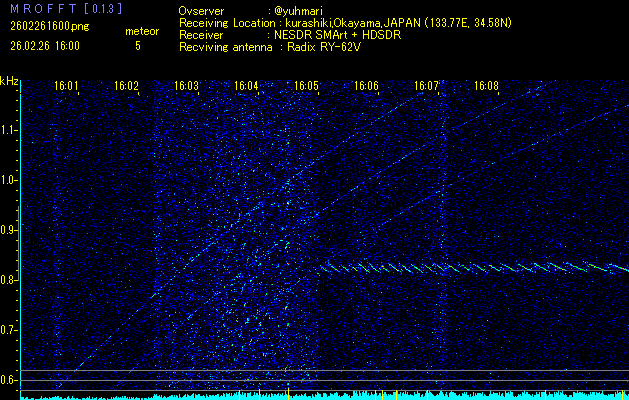Screen dimensions: 629x400
Task: Click the 16:02 time marker
Action: pyautogui.click(x=127, y=87)
